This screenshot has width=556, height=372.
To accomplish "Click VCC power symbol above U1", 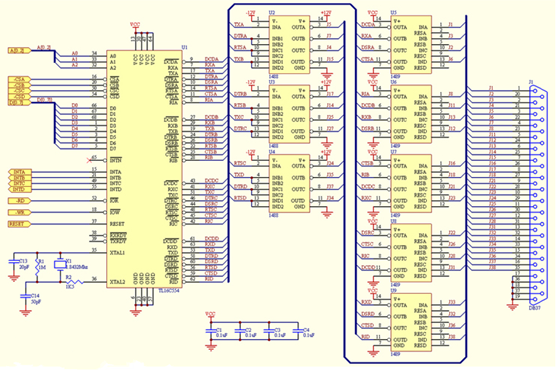I will (135, 26).
